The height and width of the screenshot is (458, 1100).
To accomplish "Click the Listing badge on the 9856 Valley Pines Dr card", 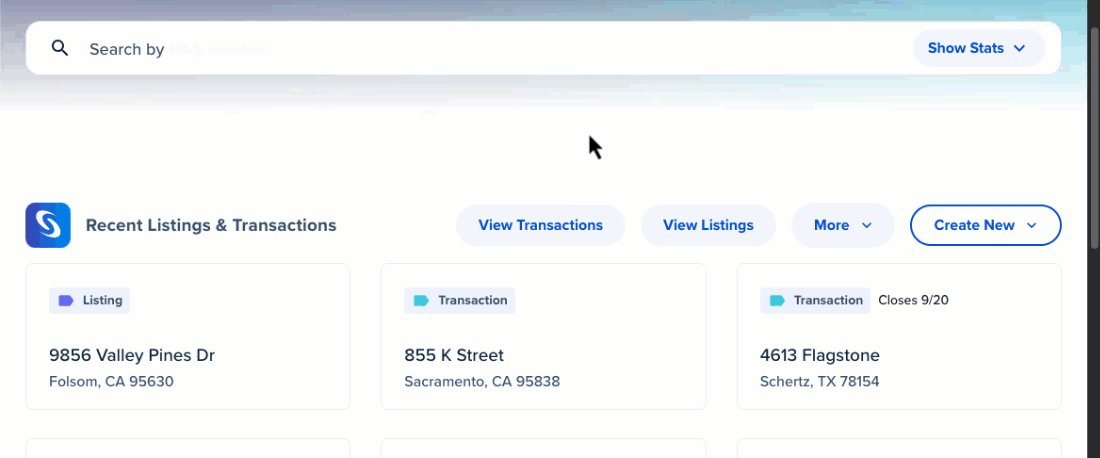I will (89, 300).
